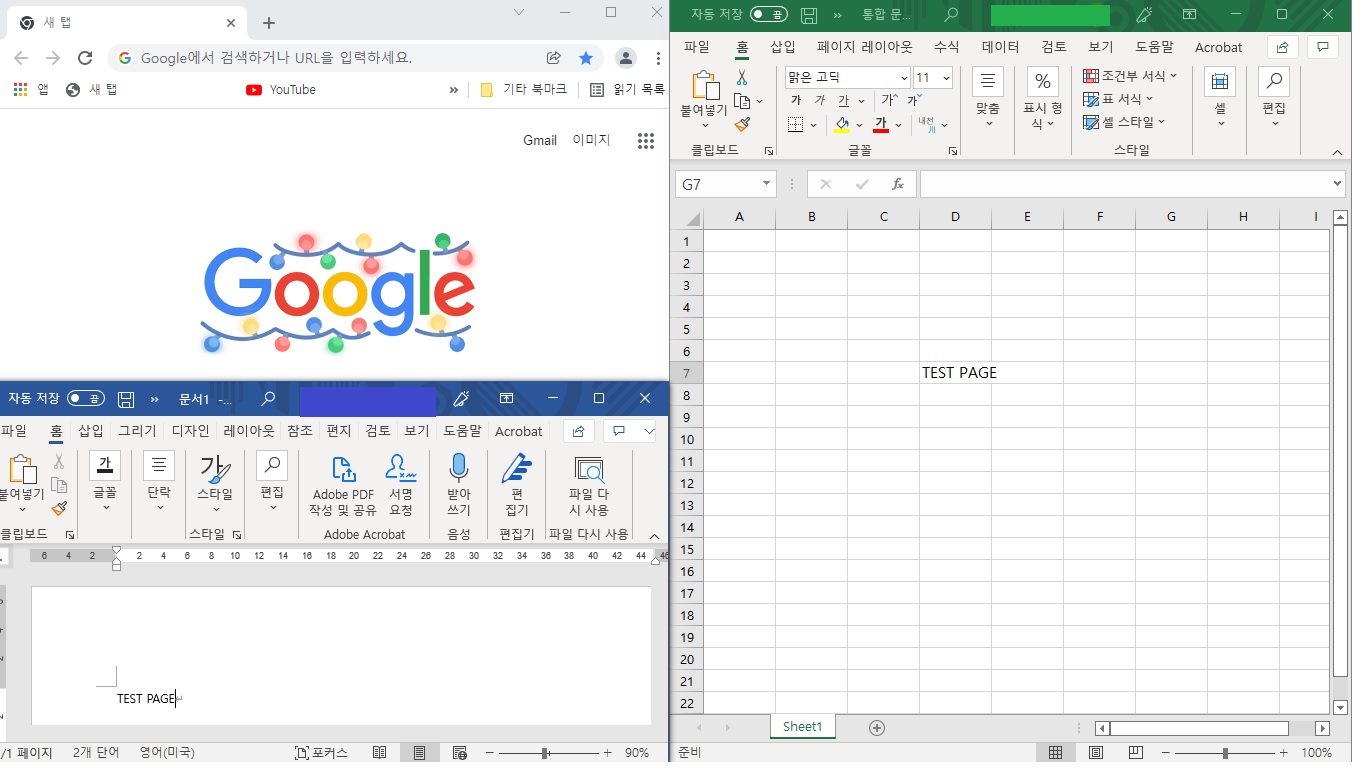Start dictation (받아쓰기) microphone in Word
This screenshot has width=1363, height=771.
(459, 485)
